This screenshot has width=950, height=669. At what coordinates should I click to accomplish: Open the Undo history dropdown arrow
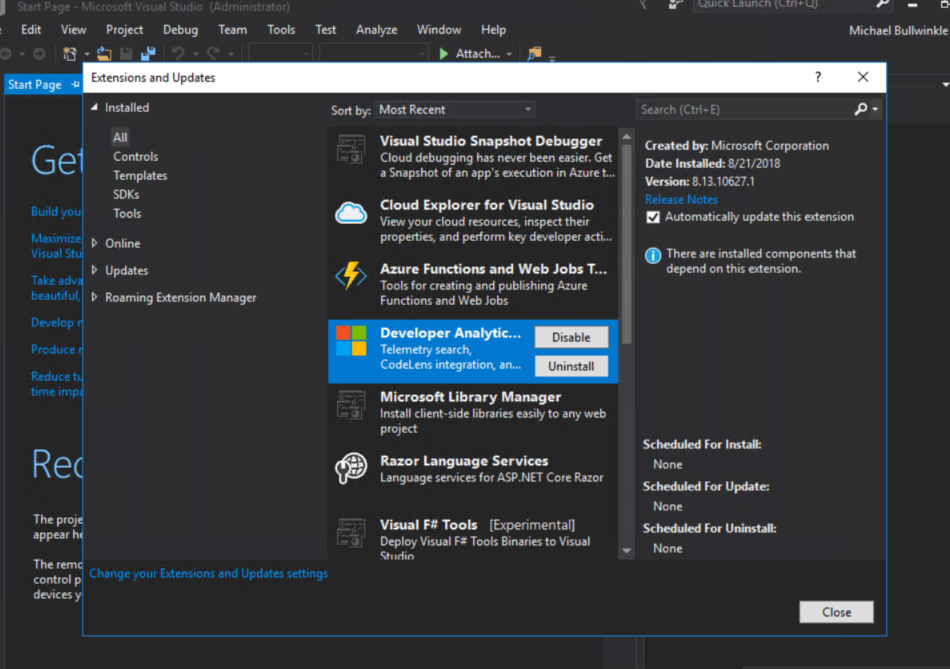pos(196,54)
